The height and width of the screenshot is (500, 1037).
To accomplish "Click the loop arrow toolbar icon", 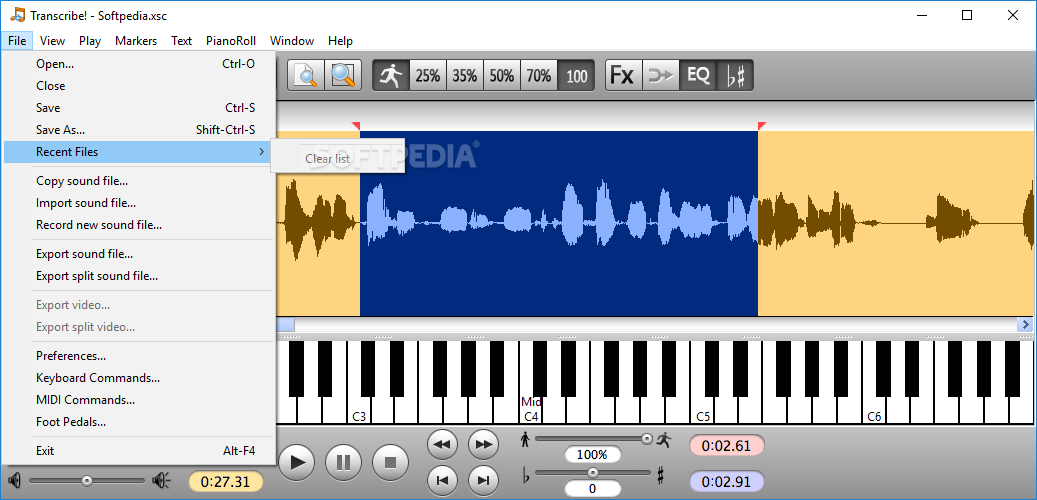I will point(661,75).
